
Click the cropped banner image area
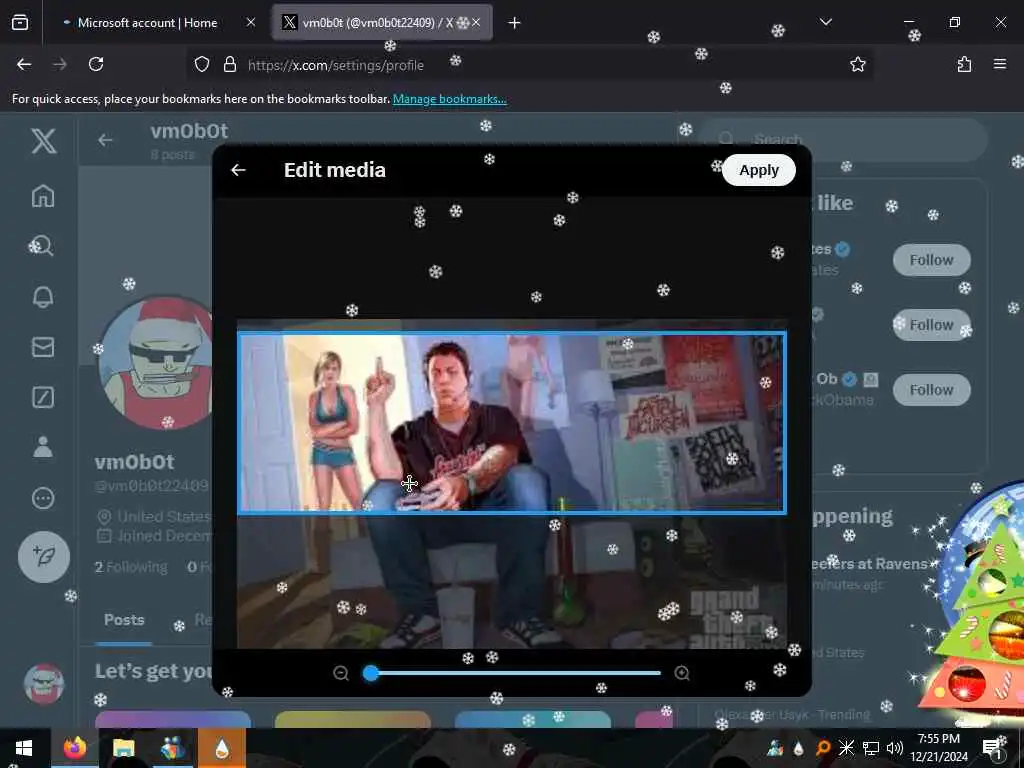(x=512, y=423)
